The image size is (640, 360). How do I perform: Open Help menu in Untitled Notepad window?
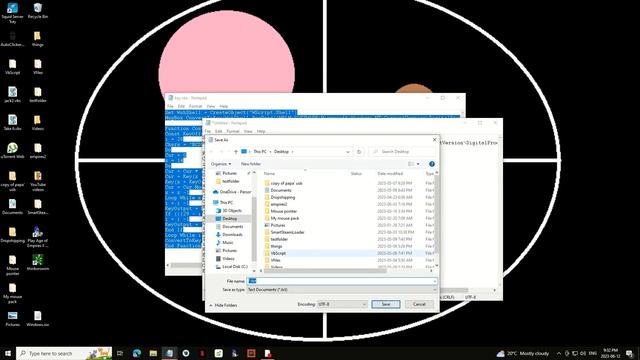[261, 131]
